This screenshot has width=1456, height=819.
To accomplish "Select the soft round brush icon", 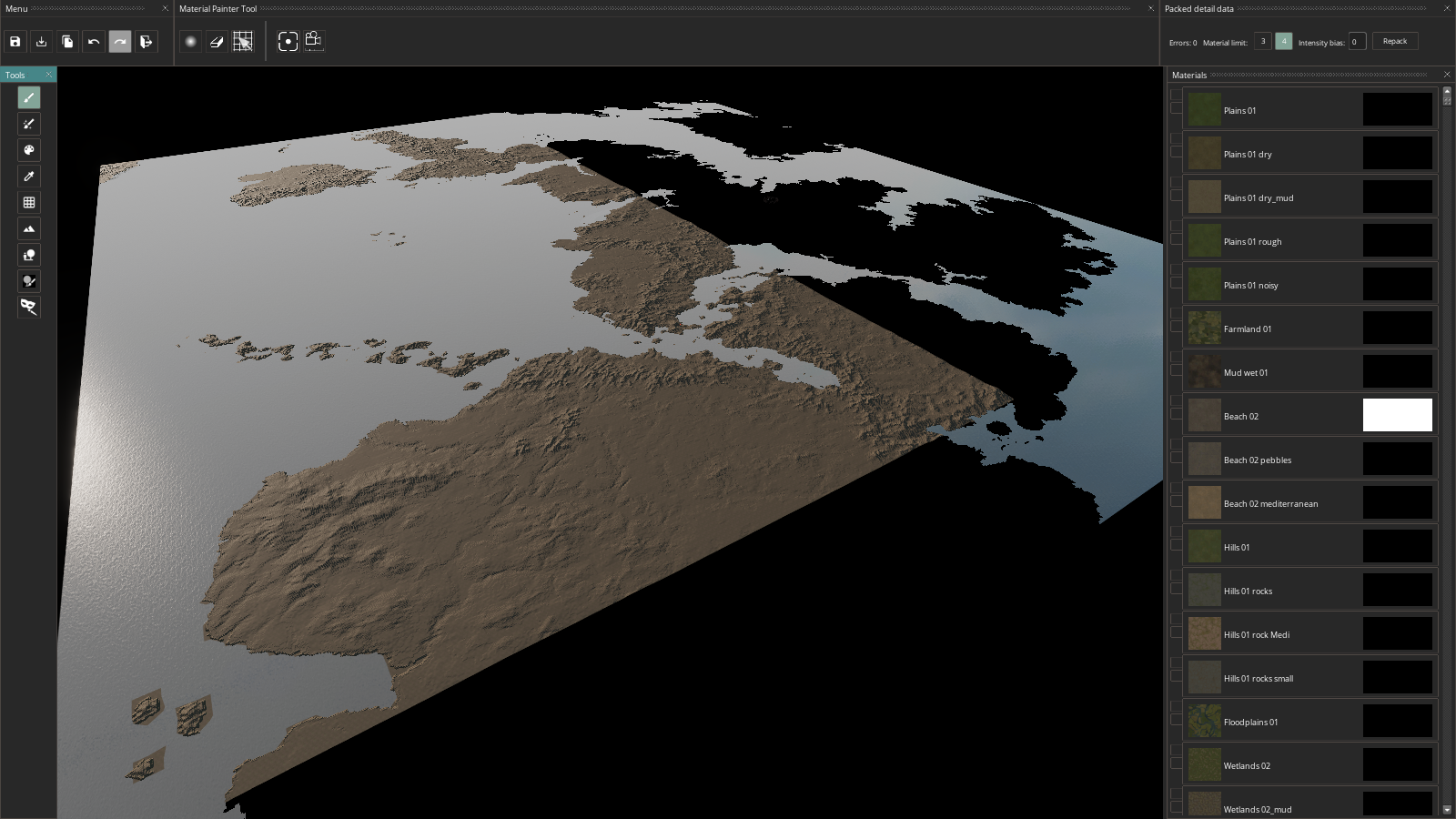I will (190, 42).
